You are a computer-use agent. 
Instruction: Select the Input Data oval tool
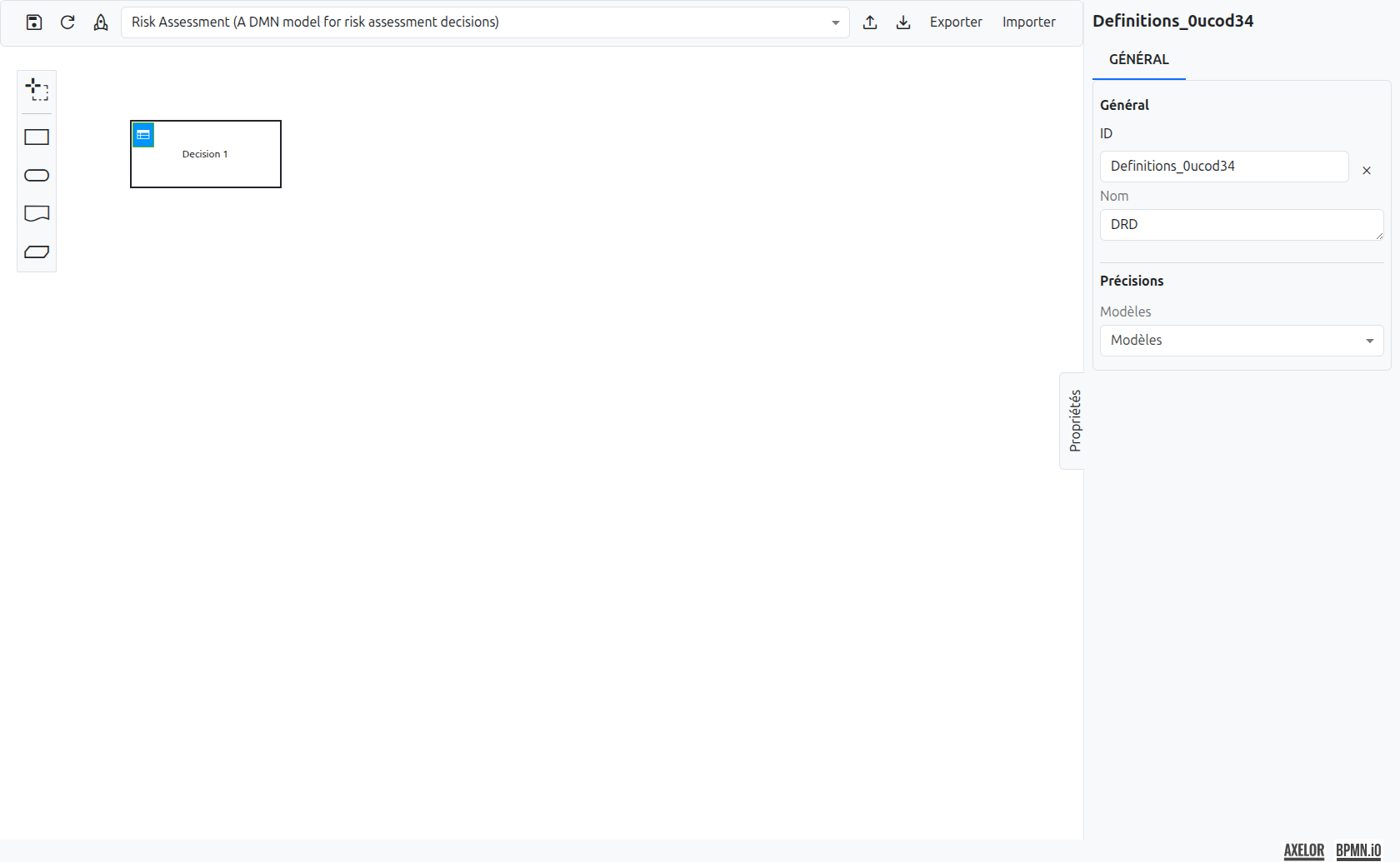[37, 175]
